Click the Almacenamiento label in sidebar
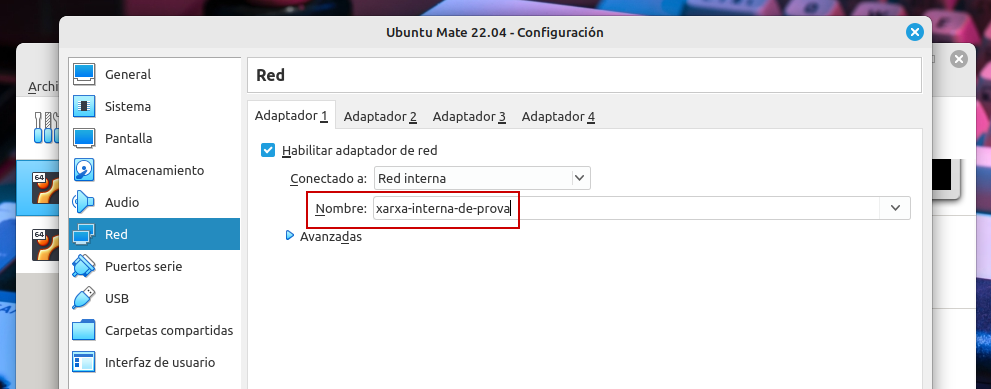 tap(154, 170)
